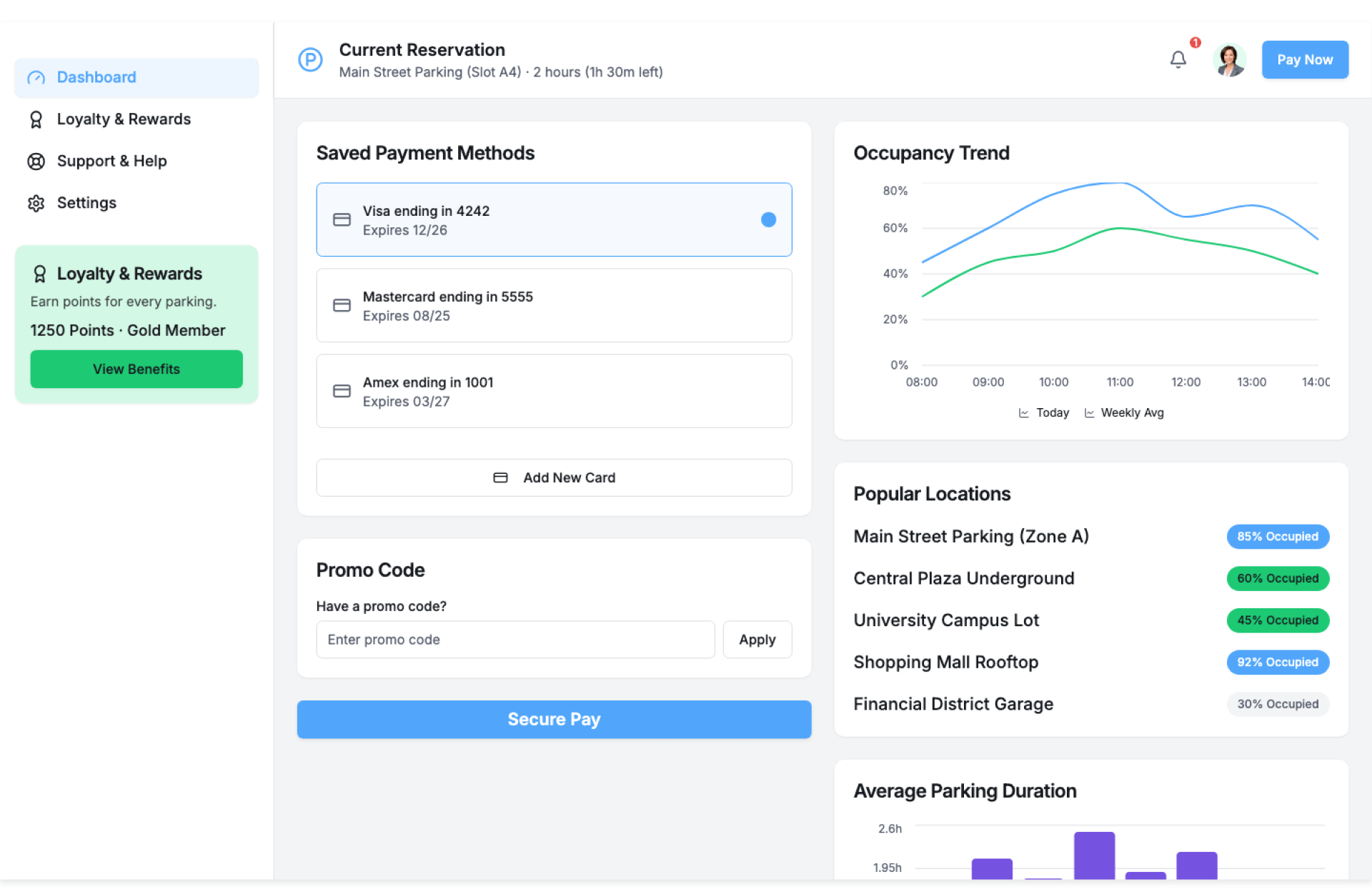This screenshot has width=1372, height=892.
Task: Go to Support & Help page
Action: pyautogui.click(x=111, y=162)
